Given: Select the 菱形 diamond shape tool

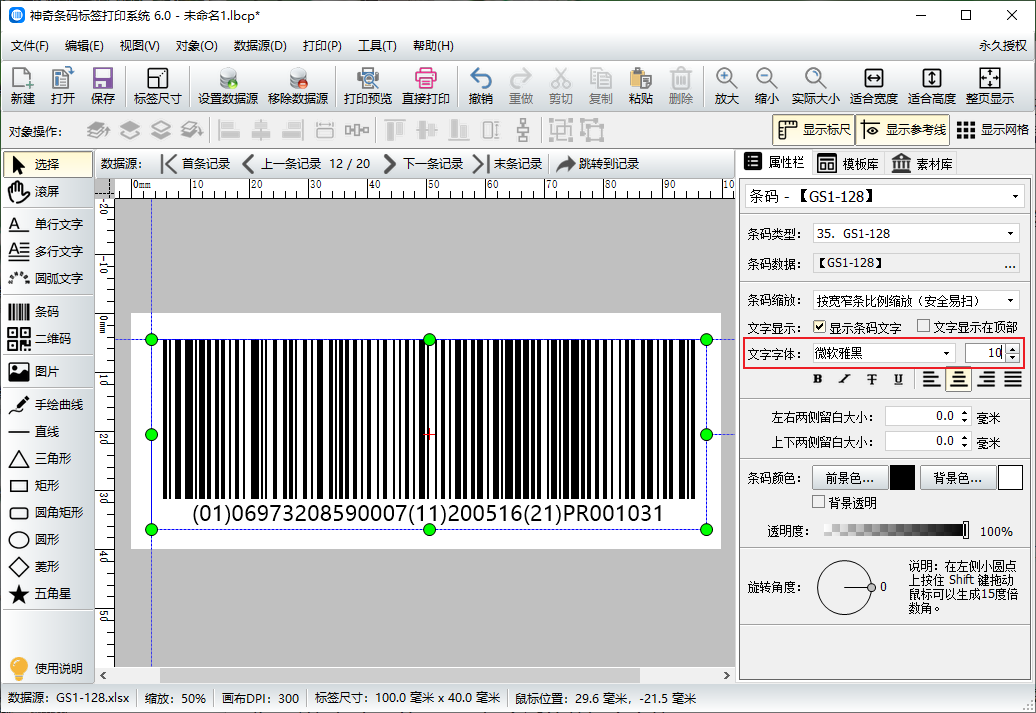Looking at the screenshot, I should tap(48, 567).
